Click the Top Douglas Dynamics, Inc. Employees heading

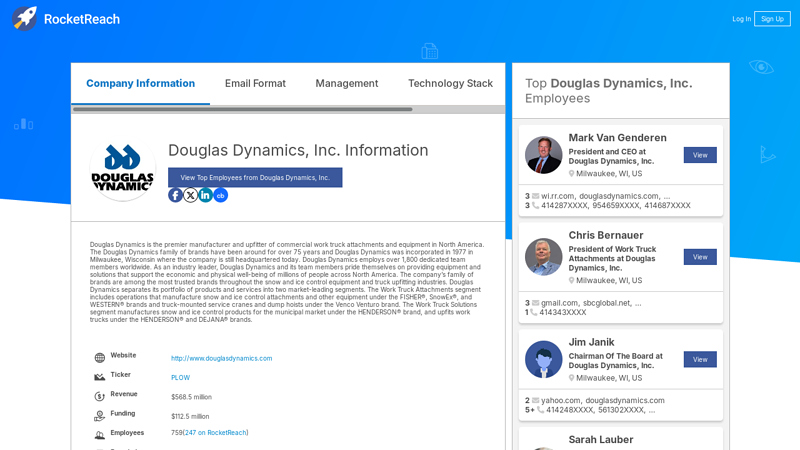(609, 90)
